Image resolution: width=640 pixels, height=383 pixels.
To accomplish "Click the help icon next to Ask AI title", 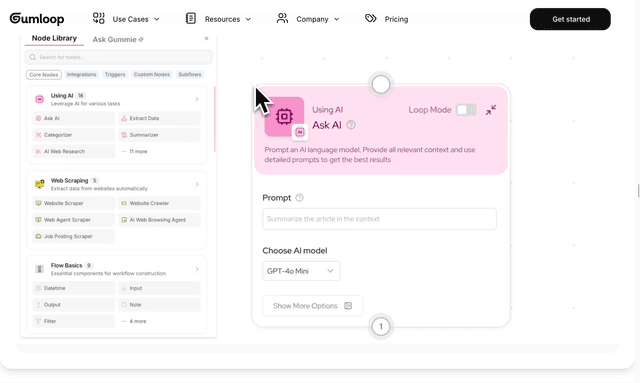I will (x=351, y=125).
